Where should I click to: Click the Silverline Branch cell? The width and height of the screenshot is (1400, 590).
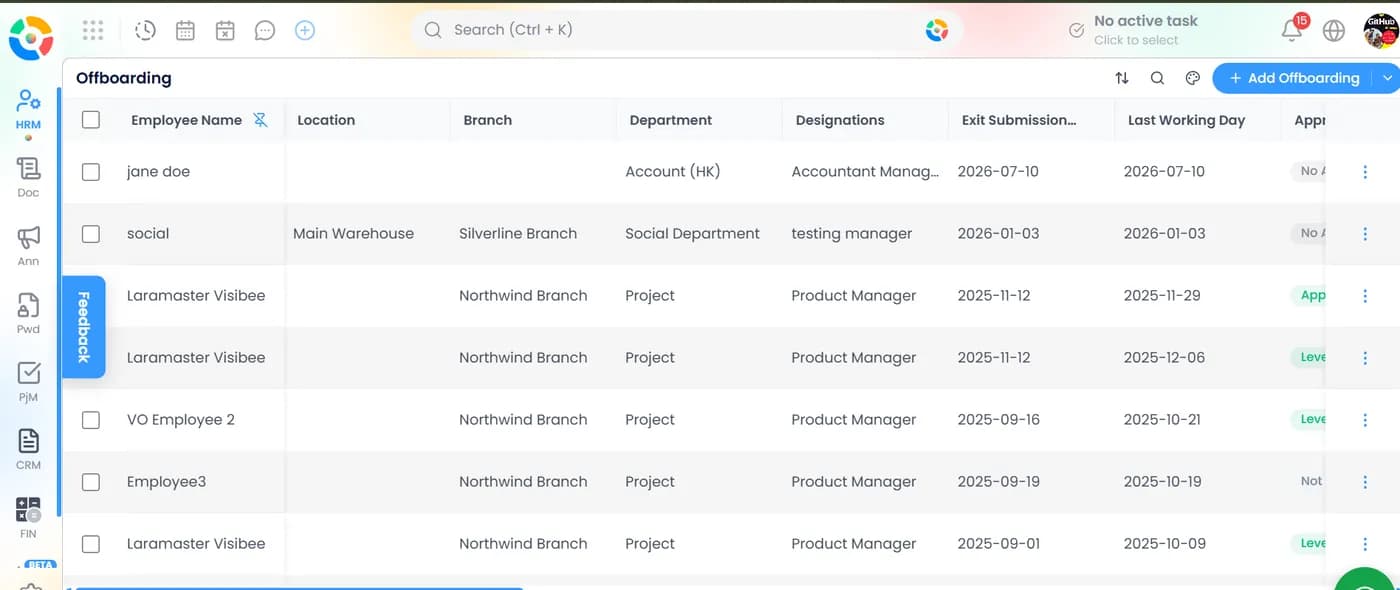click(518, 234)
